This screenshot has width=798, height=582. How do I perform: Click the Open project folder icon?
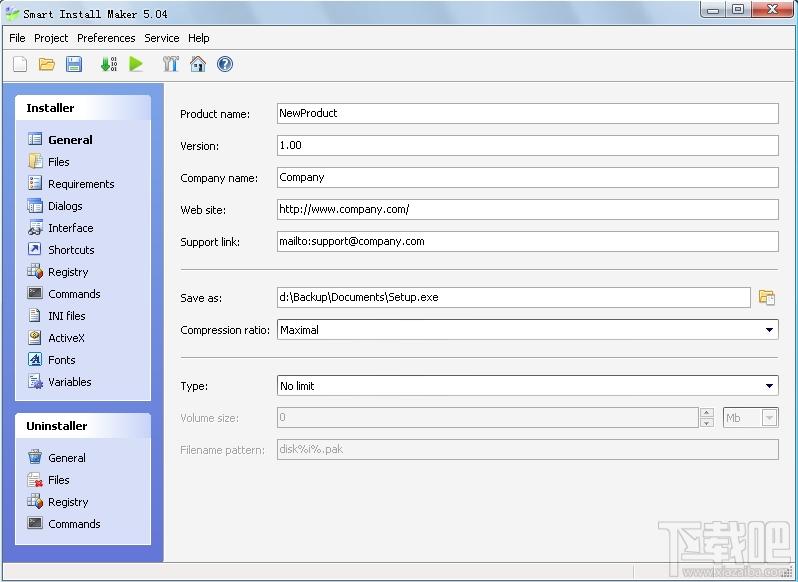click(47, 64)
